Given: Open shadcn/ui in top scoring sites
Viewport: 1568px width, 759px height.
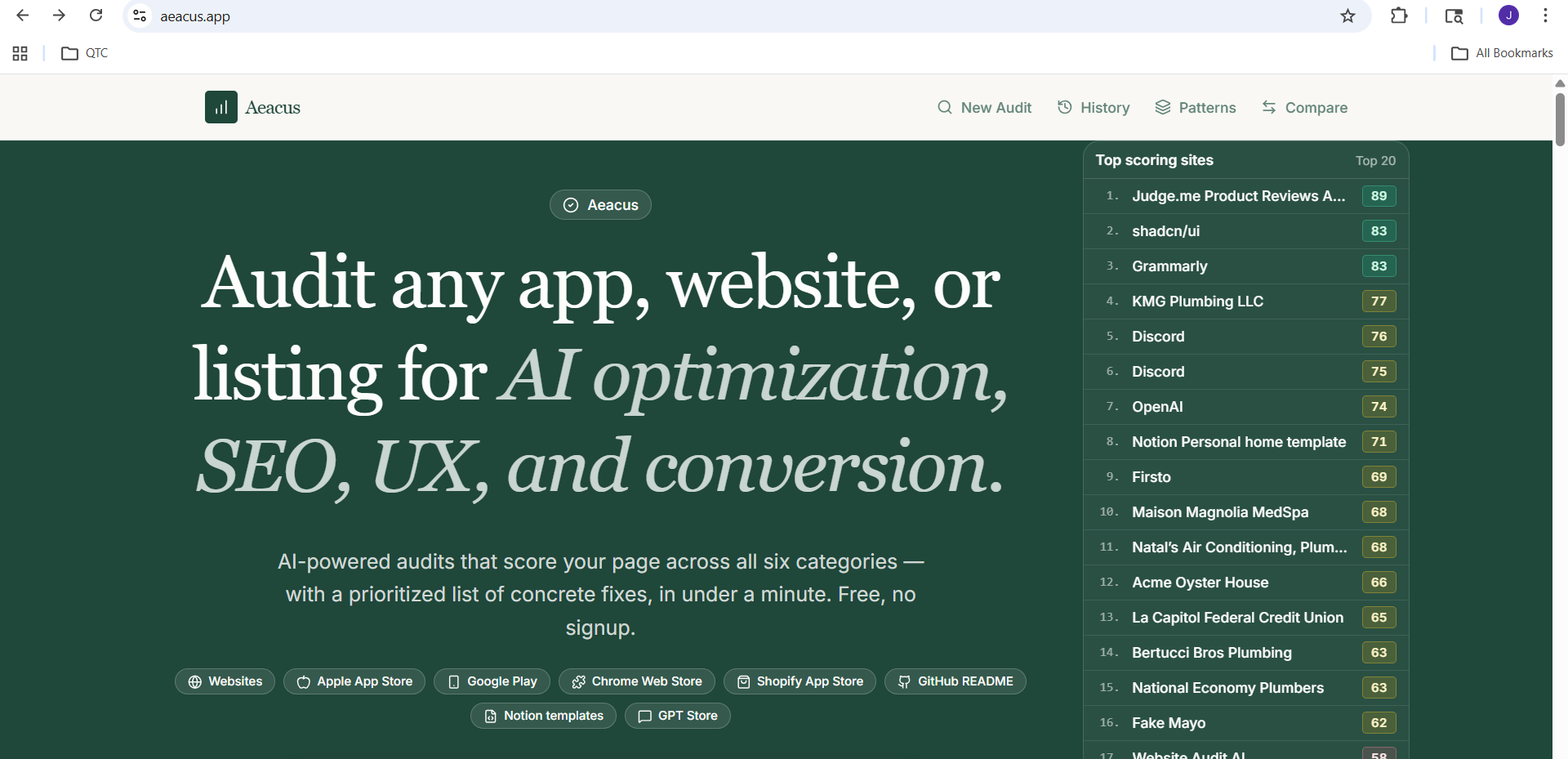Looking at the screenshot, I should coord(1246,231).
